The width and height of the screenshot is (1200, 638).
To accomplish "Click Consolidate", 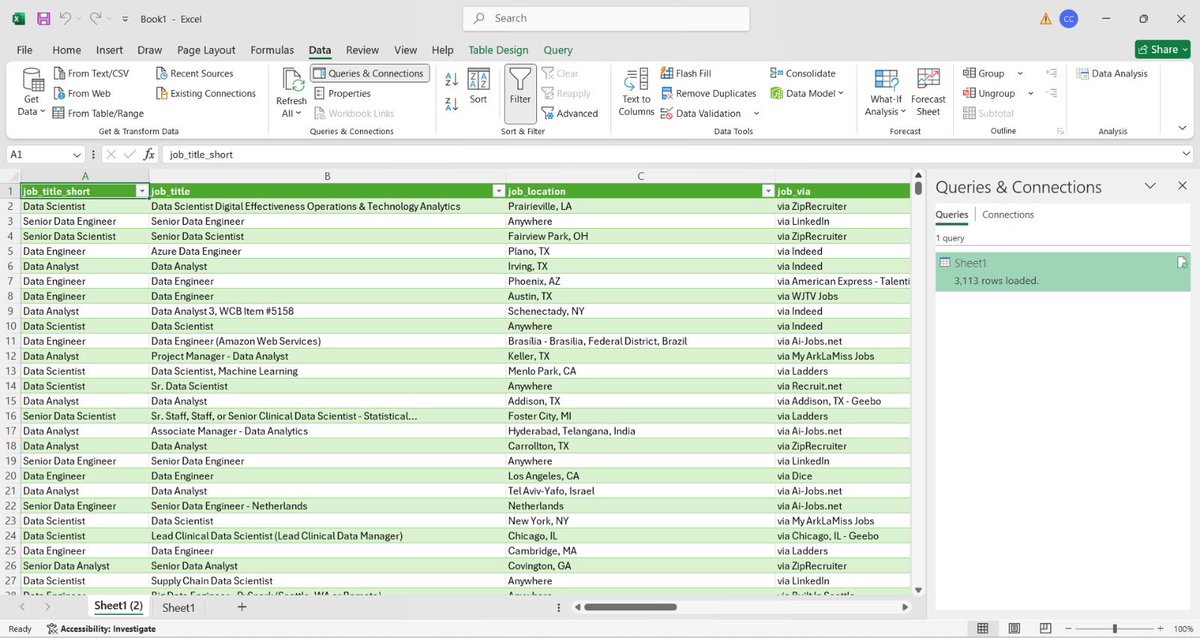I will [803, 73].
